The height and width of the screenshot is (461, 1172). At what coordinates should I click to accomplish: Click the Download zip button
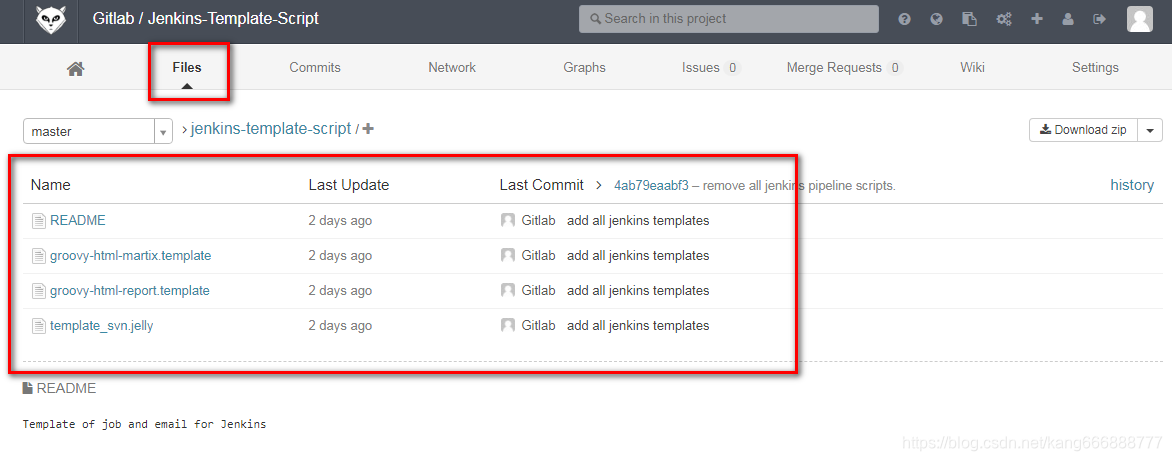pyautogui.click(x=1083, y=130)
